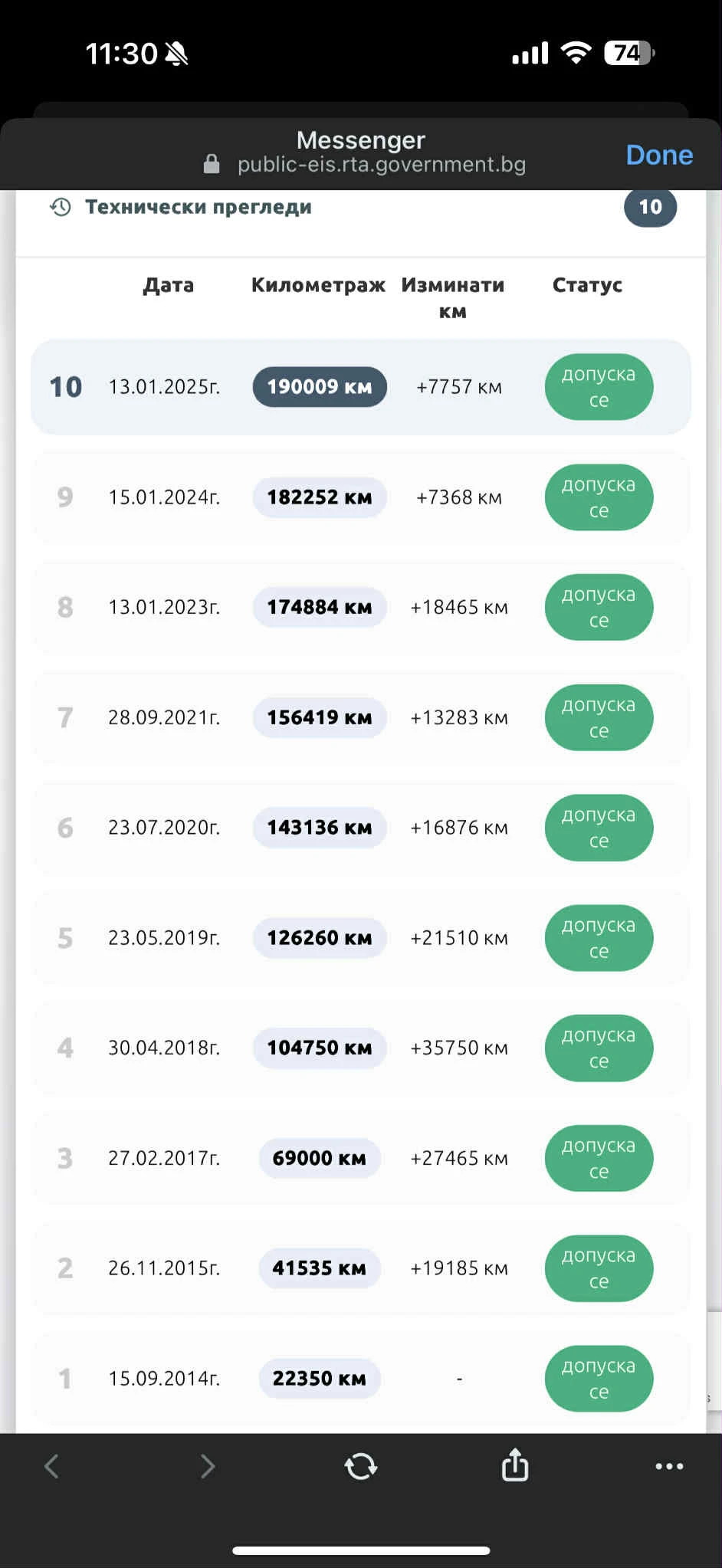Tap the Технически прегледи section heading
722x1568 pixels.
199,207
